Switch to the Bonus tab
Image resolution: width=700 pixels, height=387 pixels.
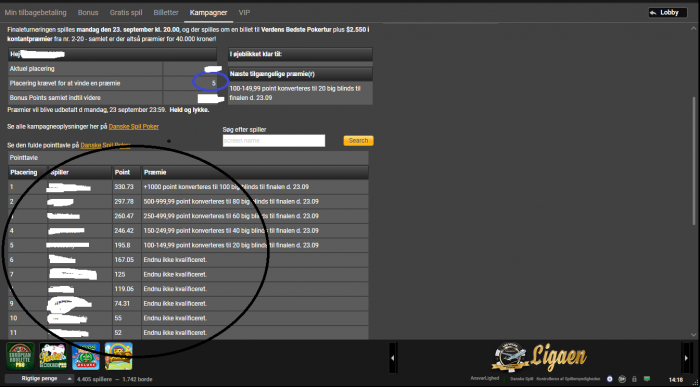tap(88, 12)
